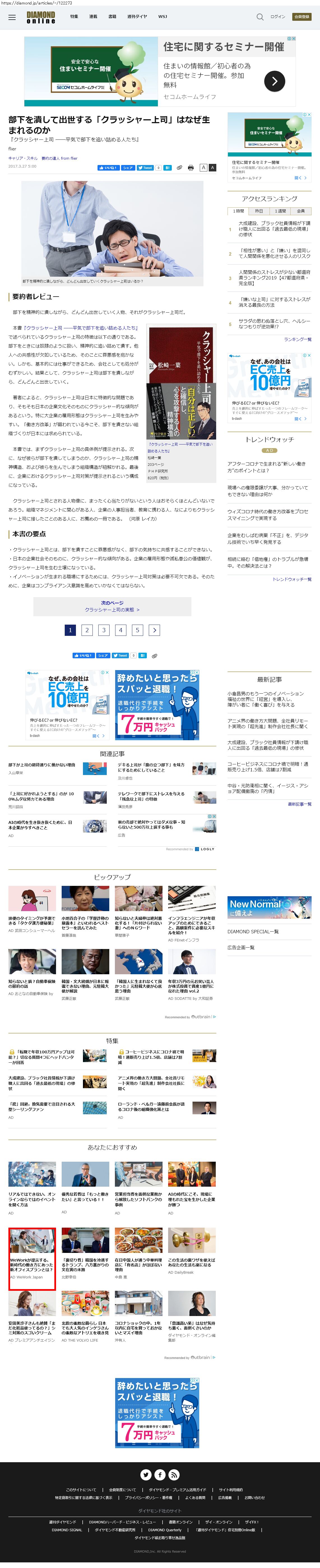Open the 特集 menu item

74,17
